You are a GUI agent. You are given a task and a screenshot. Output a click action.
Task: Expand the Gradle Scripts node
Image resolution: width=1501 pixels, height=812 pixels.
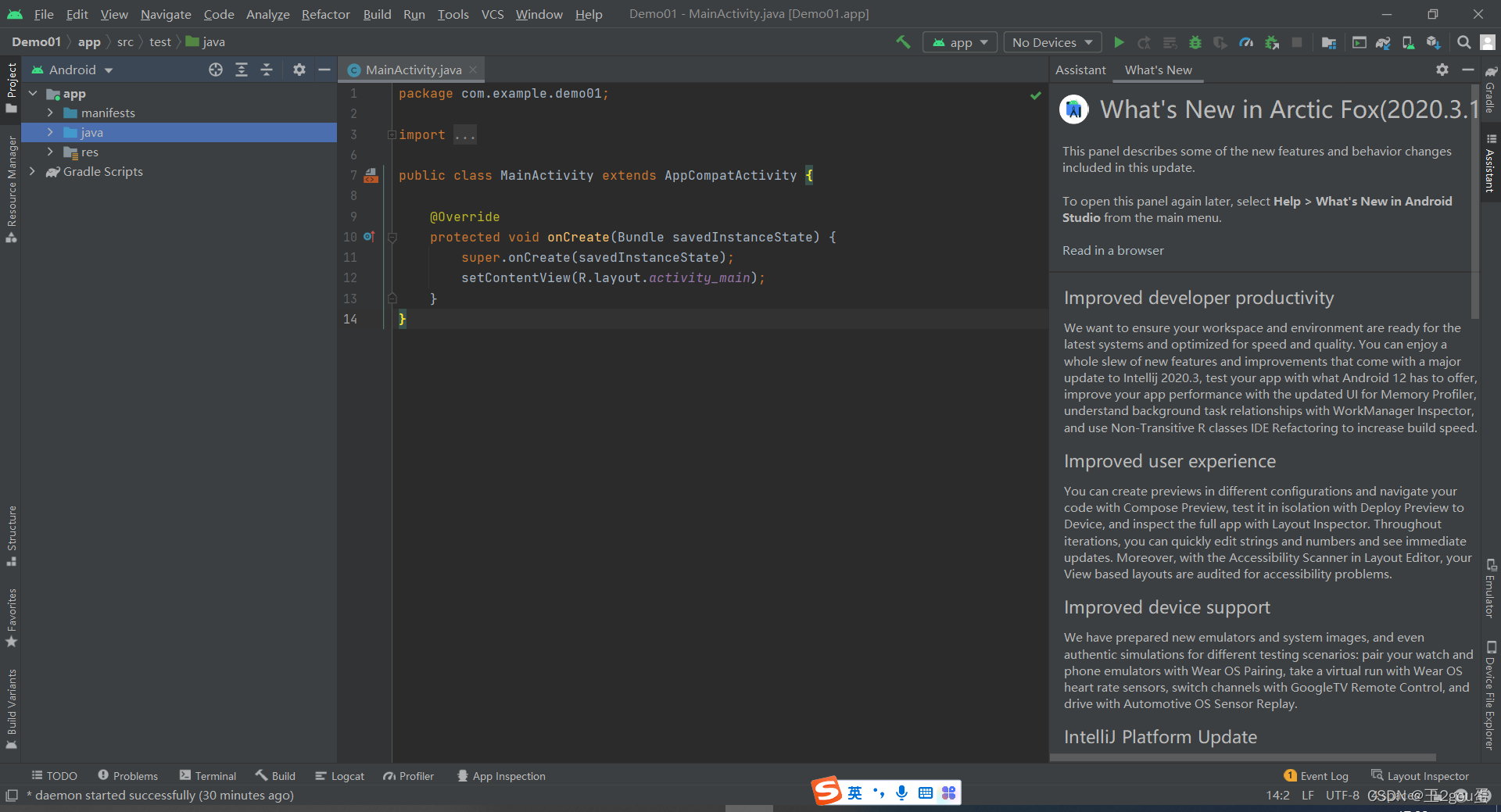[x=32, y=171]
